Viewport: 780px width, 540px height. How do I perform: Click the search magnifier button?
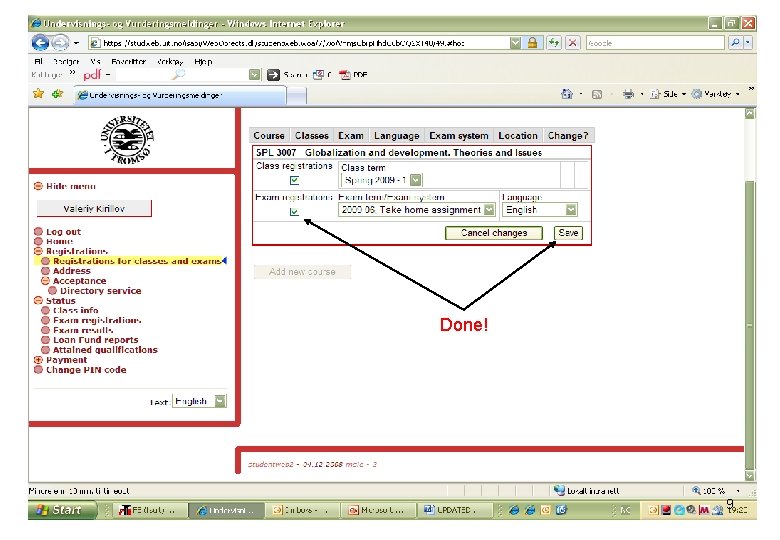(x=735, y=43)
